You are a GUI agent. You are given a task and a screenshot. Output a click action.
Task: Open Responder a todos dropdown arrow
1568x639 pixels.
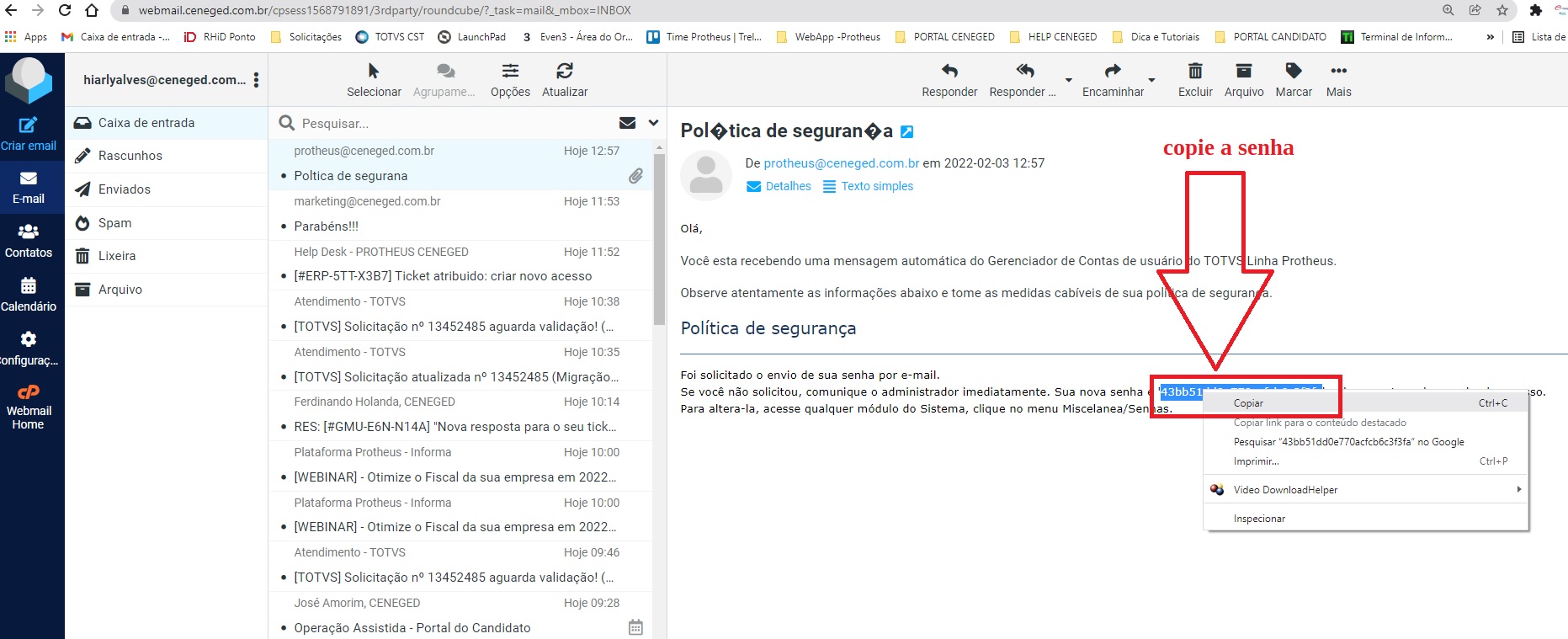1069,81
